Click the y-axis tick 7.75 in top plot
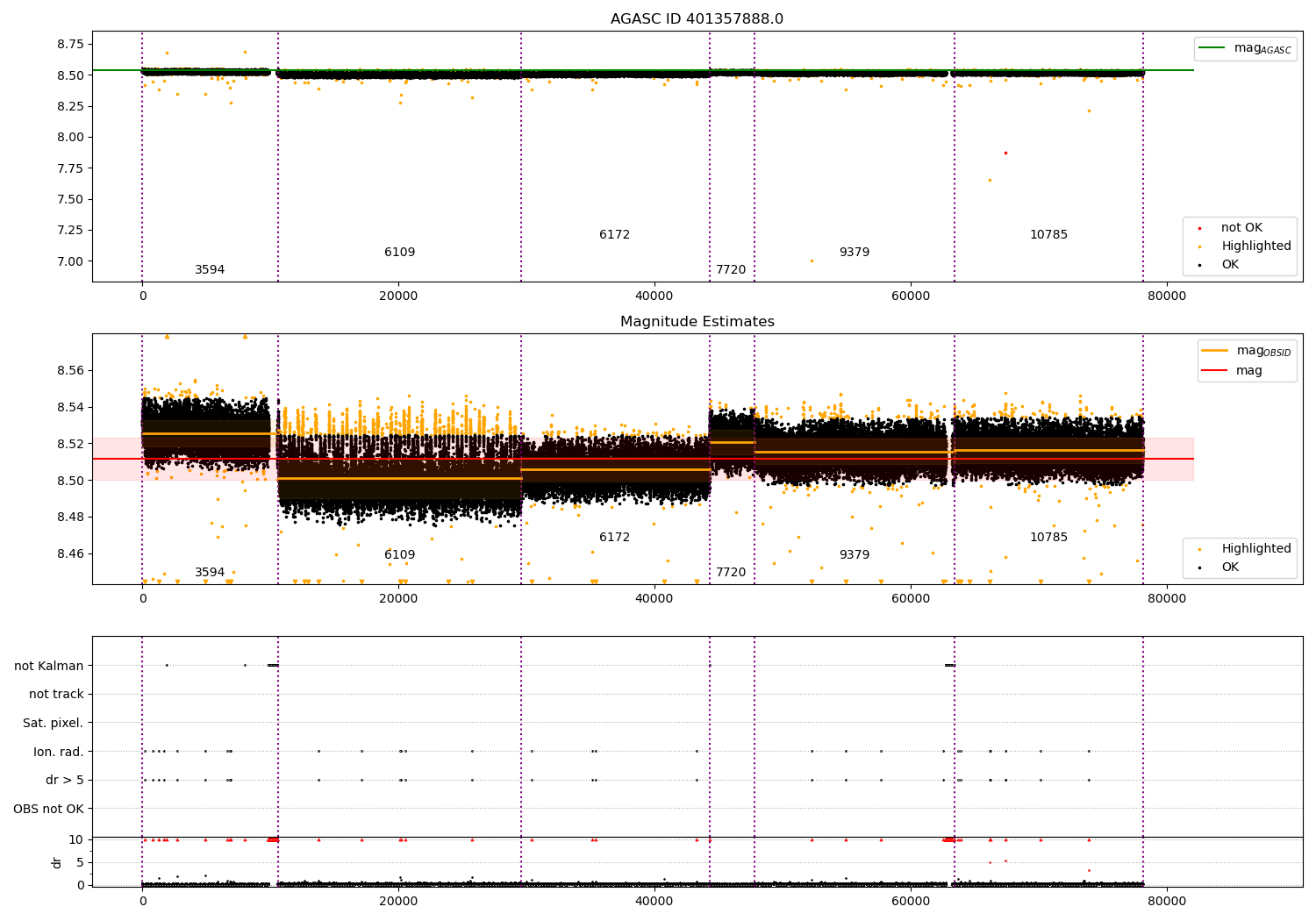The height and width of the screenshot is (921, 1316). 69,168
